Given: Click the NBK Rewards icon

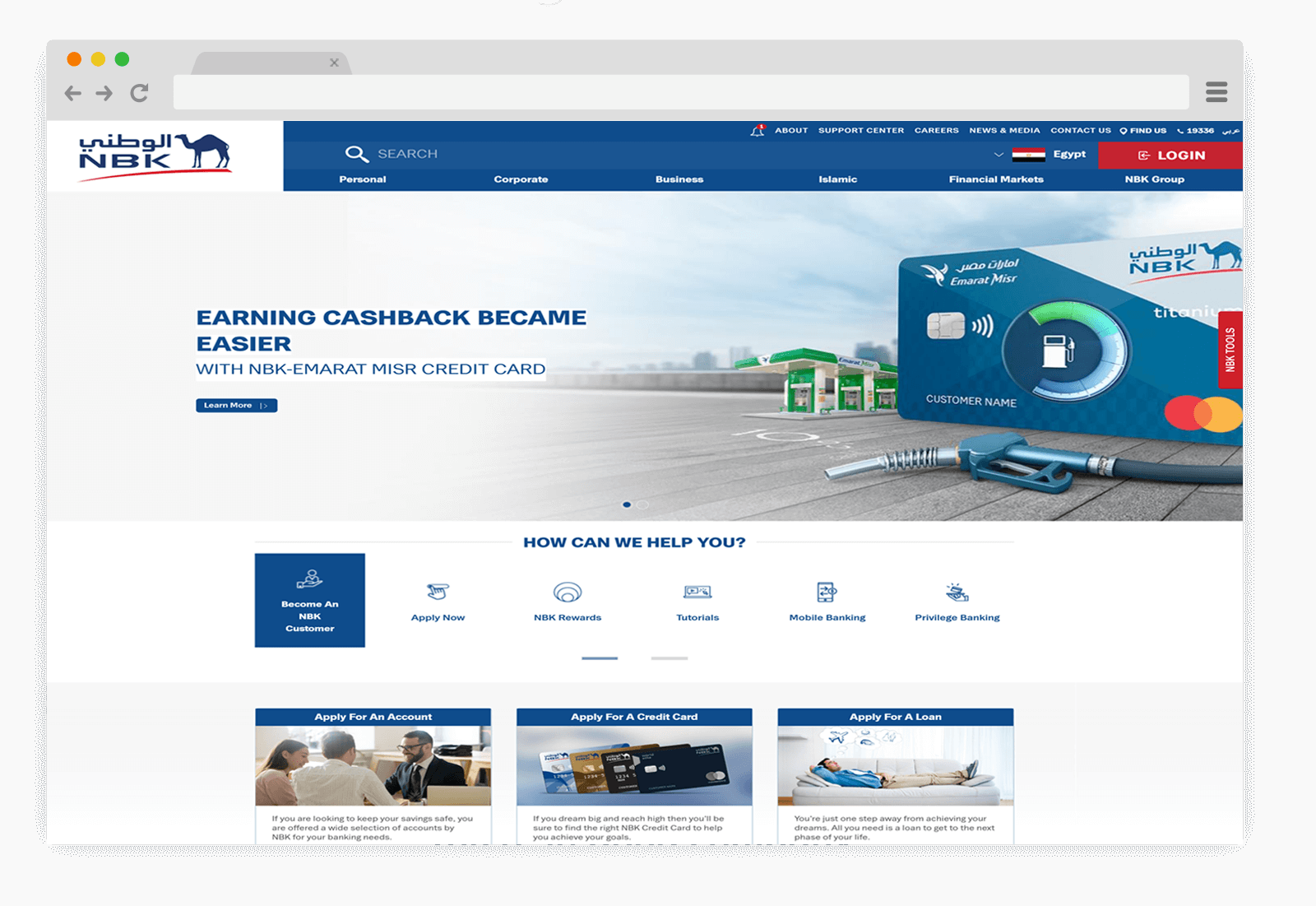Looking at the screenshot, I should pyautogui.click(x=568, y=592).
